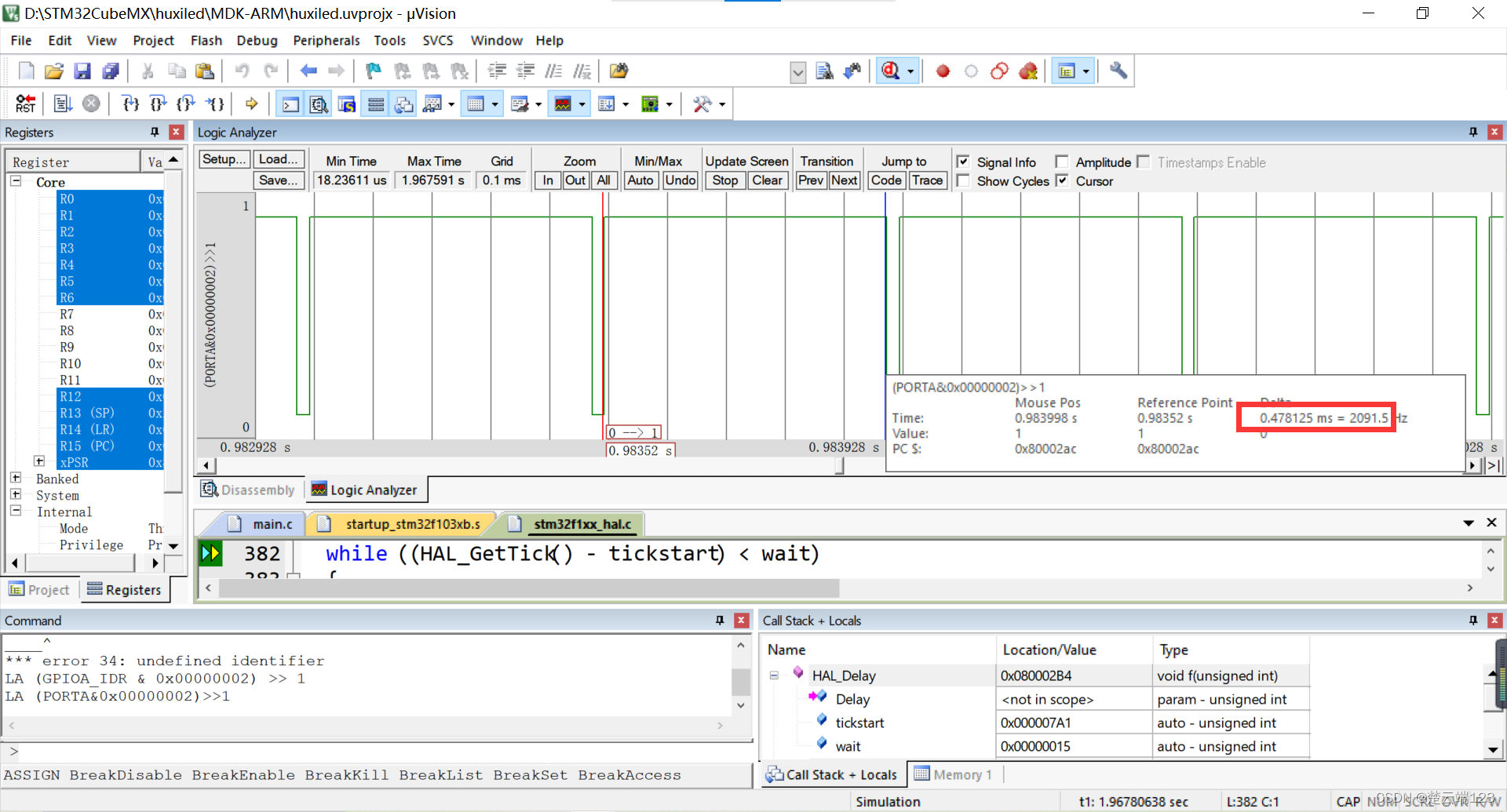The width and height of the screenshot is (1507, 812).
Task: Open the find combo box dropdown
Action: (x=797, y=72)
